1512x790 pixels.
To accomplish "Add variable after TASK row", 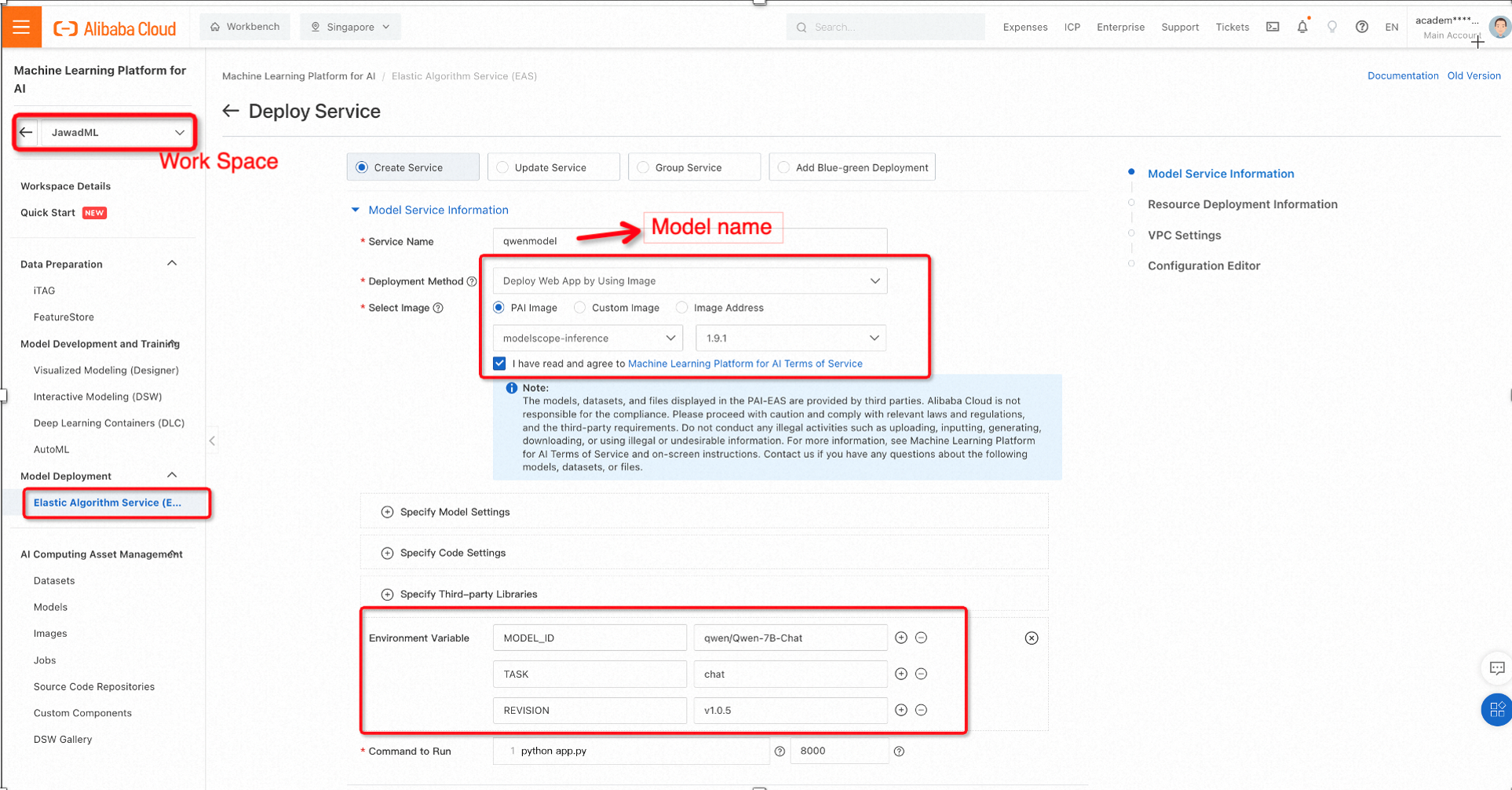I will (x=901, y=674).
